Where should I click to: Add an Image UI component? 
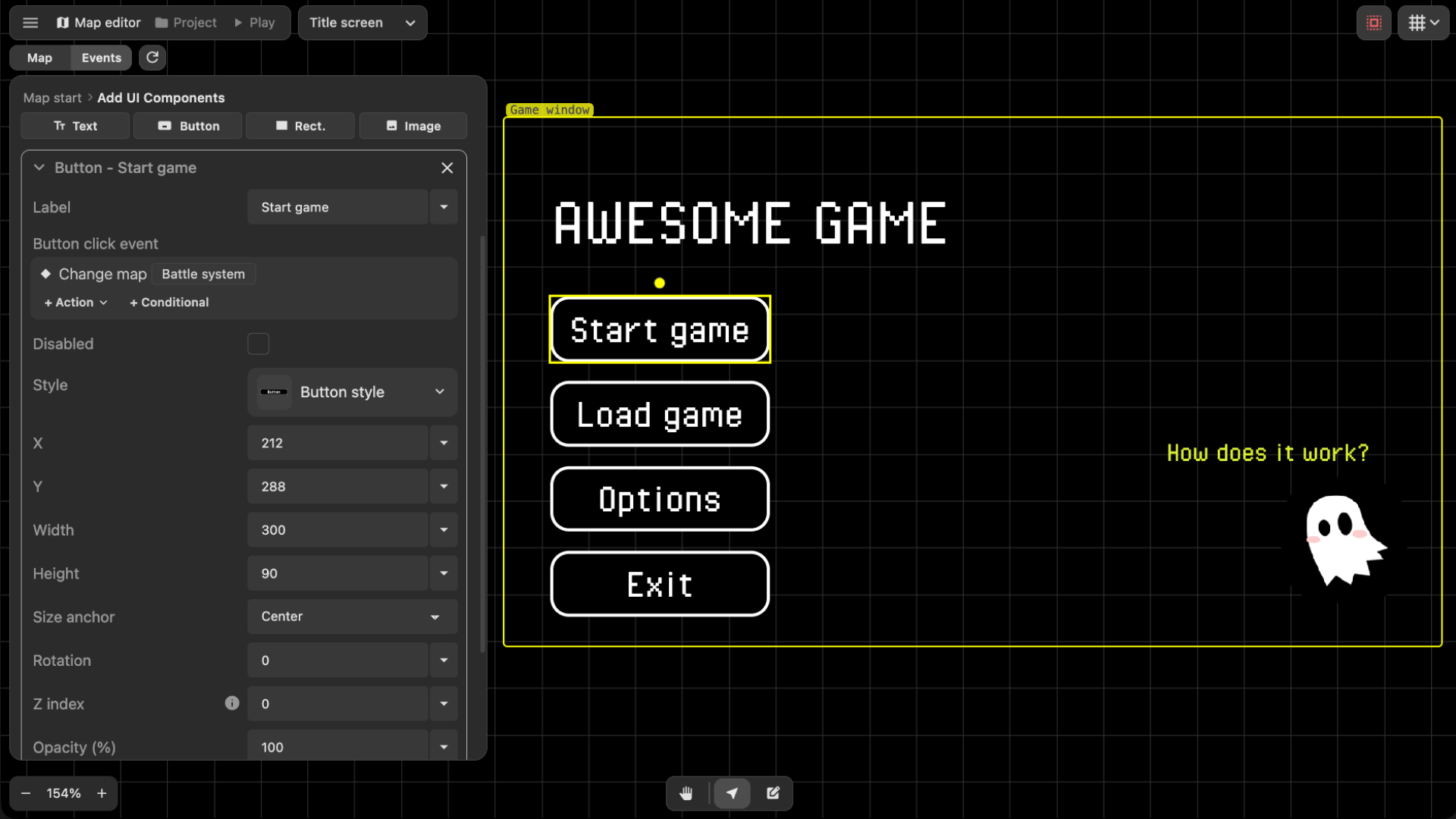coord(413,126)
